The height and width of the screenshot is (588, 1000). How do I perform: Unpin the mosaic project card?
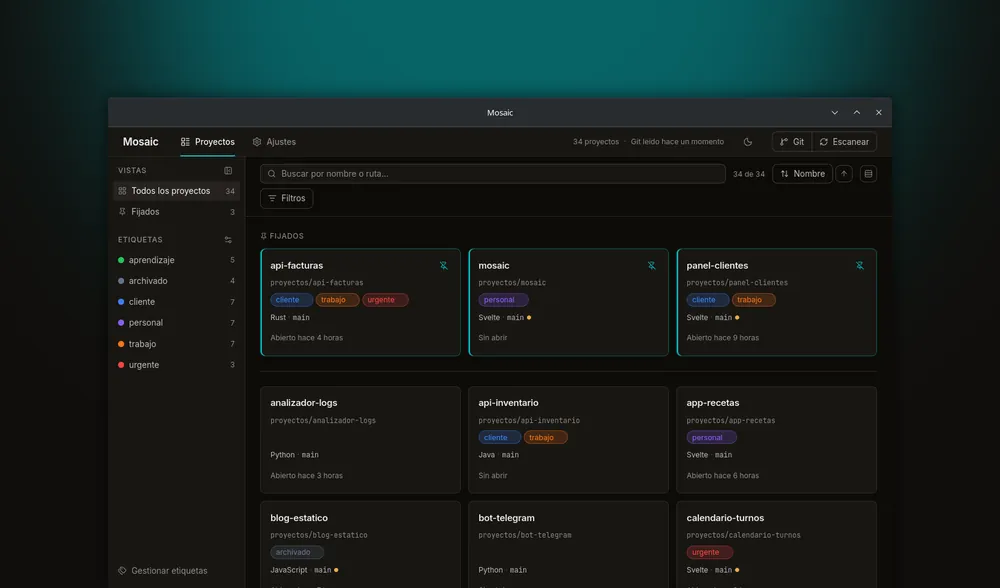coord(651,265)
